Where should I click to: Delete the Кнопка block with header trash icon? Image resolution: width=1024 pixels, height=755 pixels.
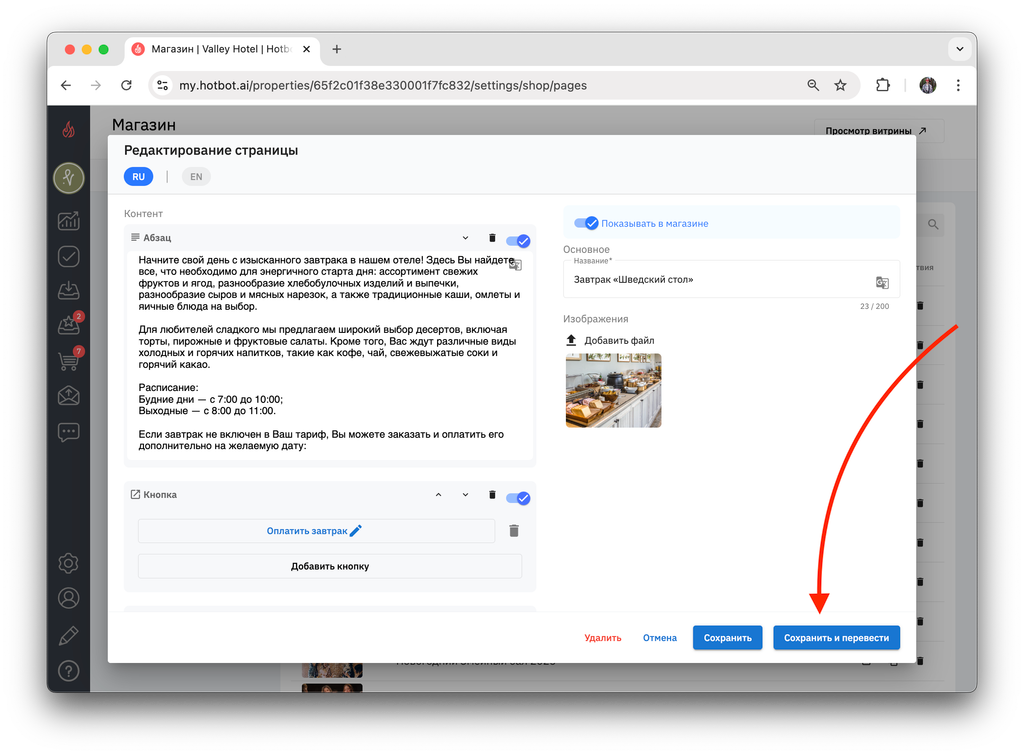(x=492, y=494)
